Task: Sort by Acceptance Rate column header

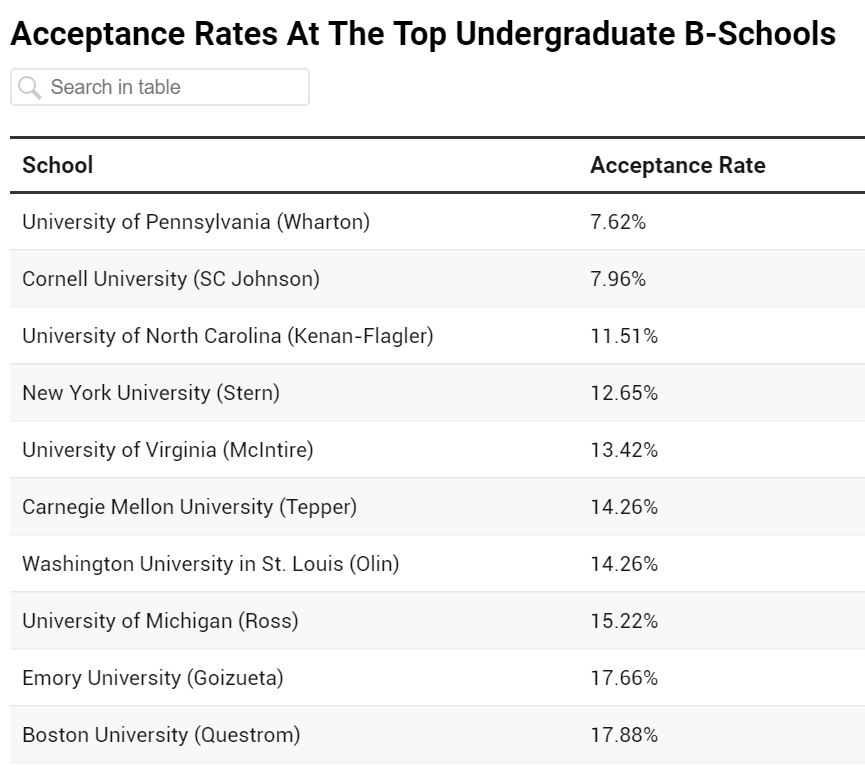Action: (677, 165)
